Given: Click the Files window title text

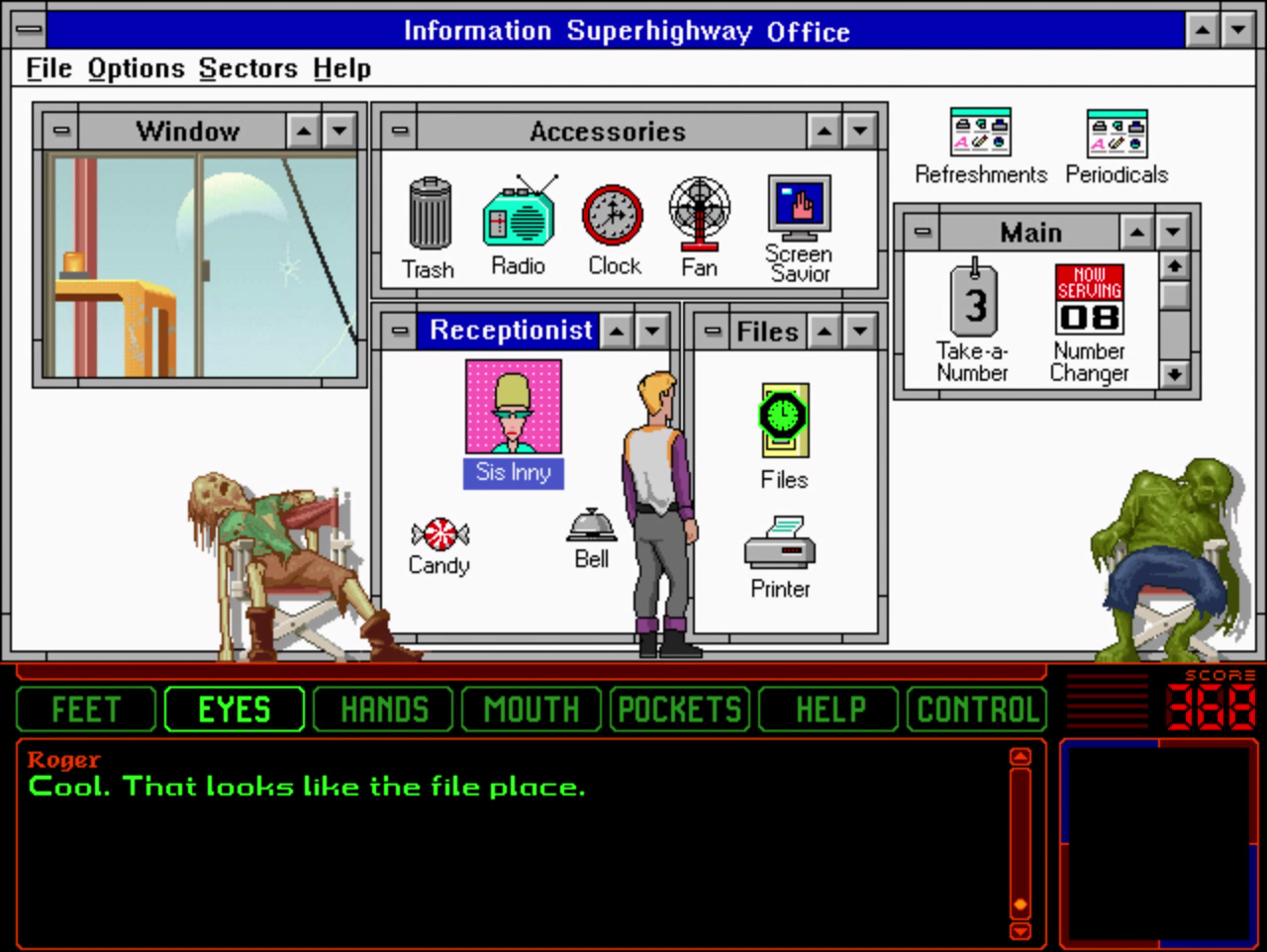Looking at the screenshot, I should coord(767,332).
